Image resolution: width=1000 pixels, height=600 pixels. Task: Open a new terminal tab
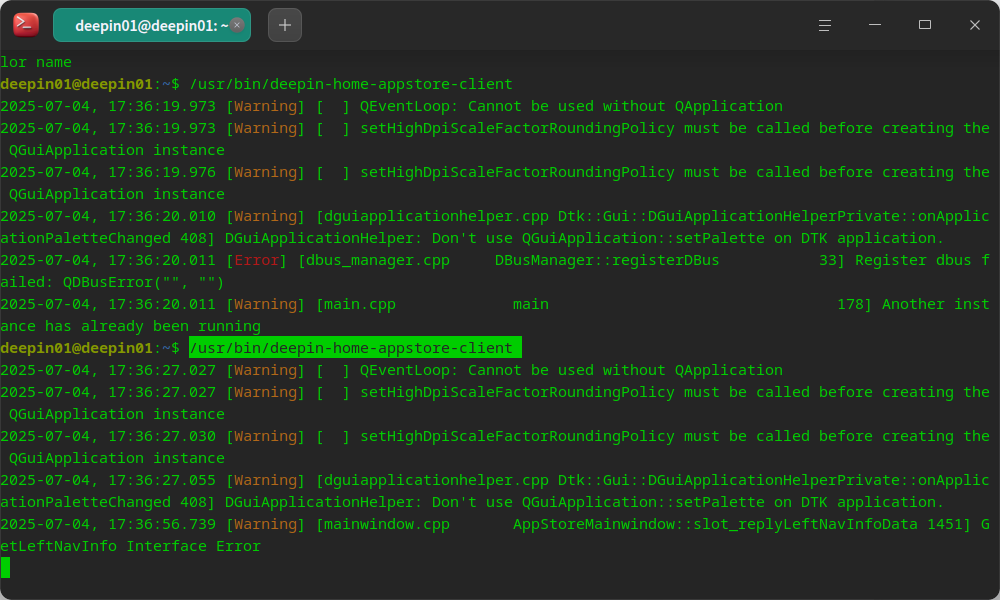[284, 25]
